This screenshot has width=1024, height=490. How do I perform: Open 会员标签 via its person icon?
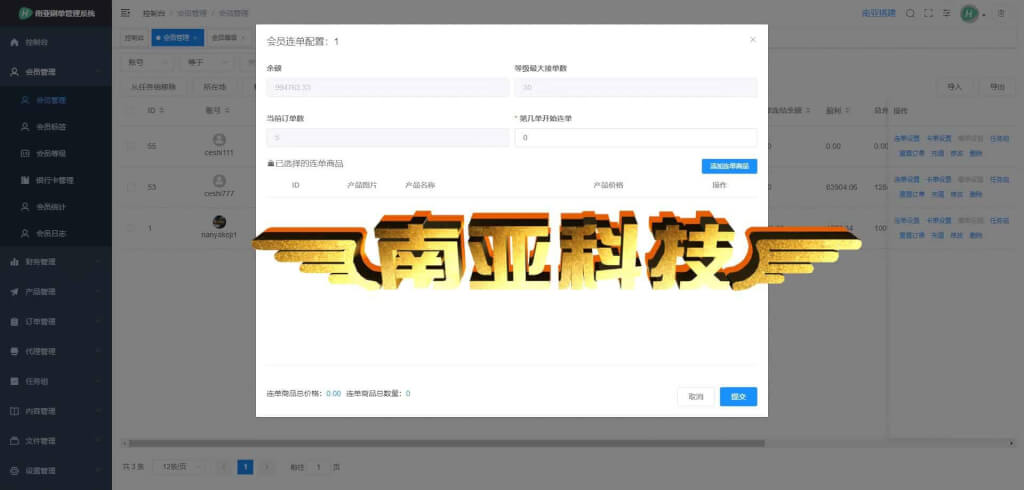pos(25,127)
